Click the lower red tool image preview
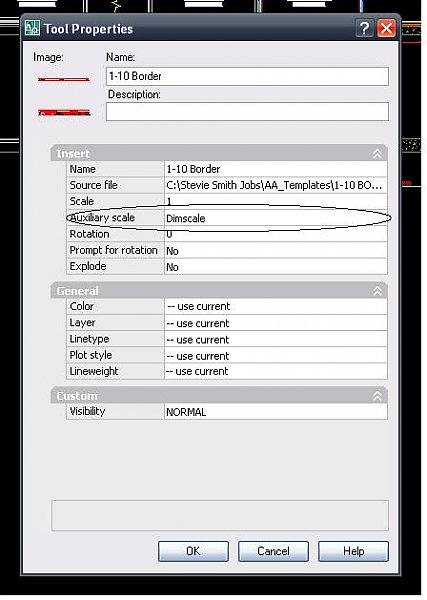 pyautogui.click(x=64, y=112)
